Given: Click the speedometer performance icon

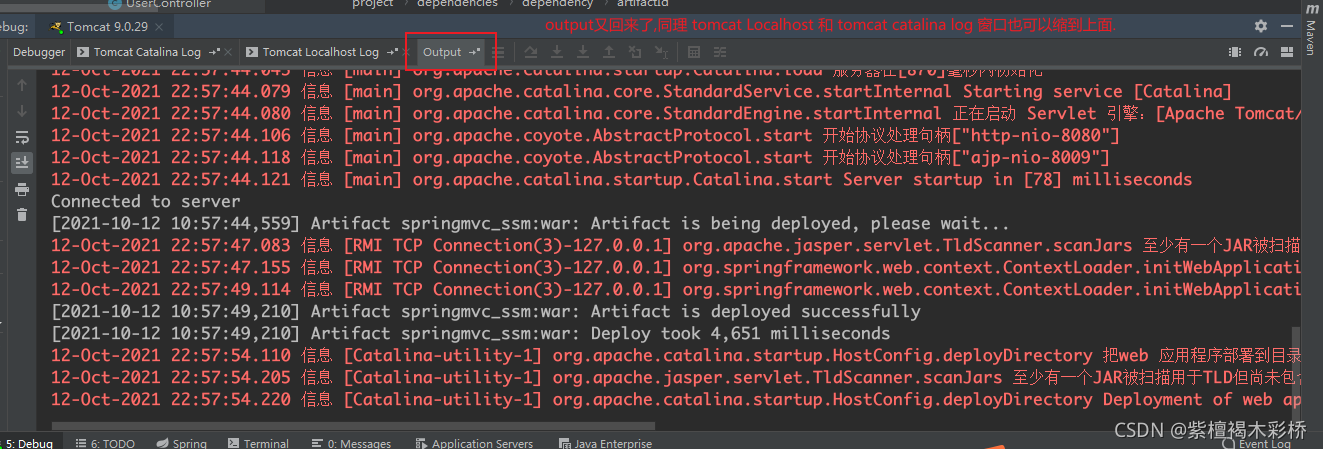Looking at the screenshot, I should (1261, 52).
